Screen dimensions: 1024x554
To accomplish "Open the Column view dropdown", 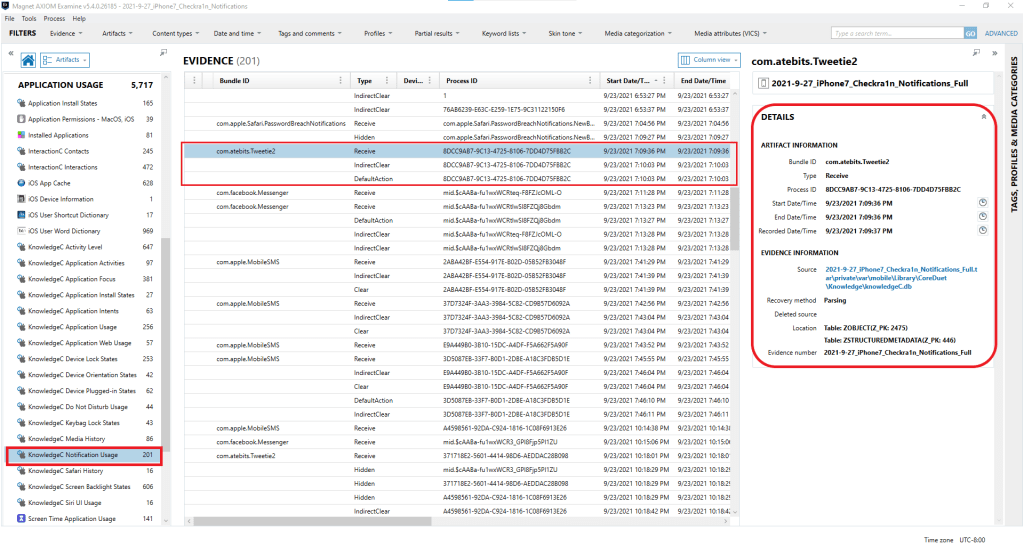I will (709, 60).
